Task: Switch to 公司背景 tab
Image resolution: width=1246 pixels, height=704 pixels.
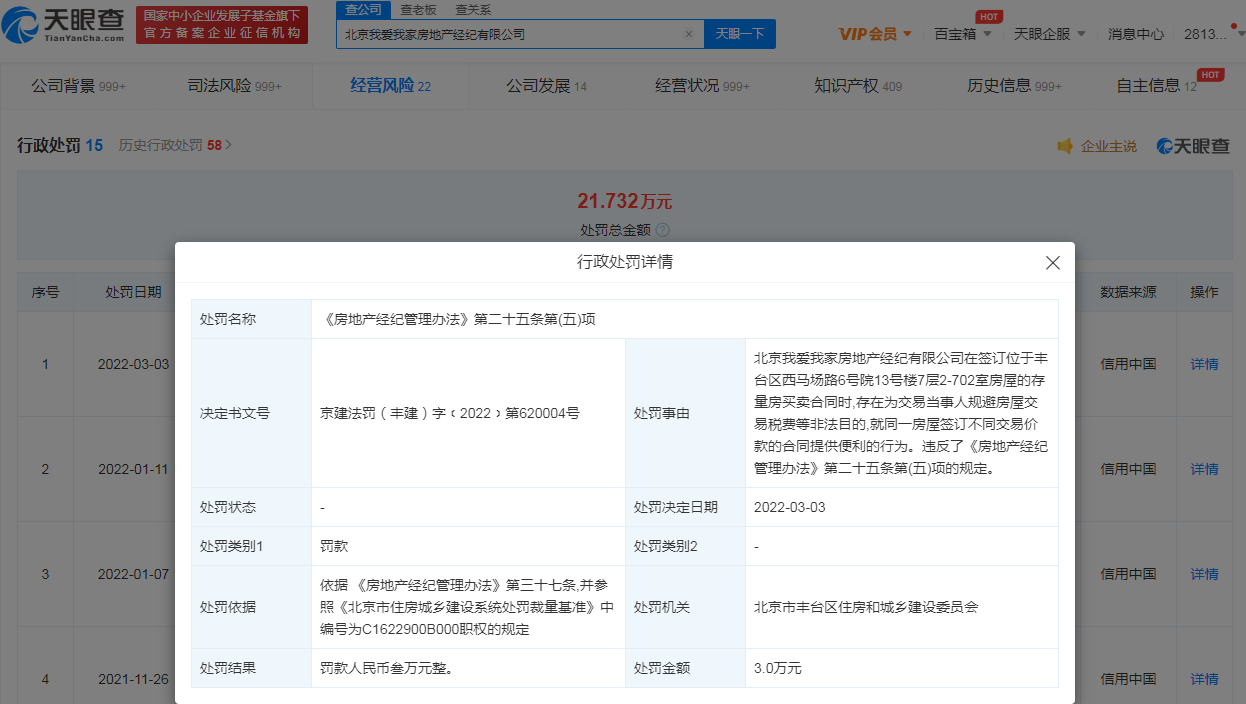Action: click(78, 86)
